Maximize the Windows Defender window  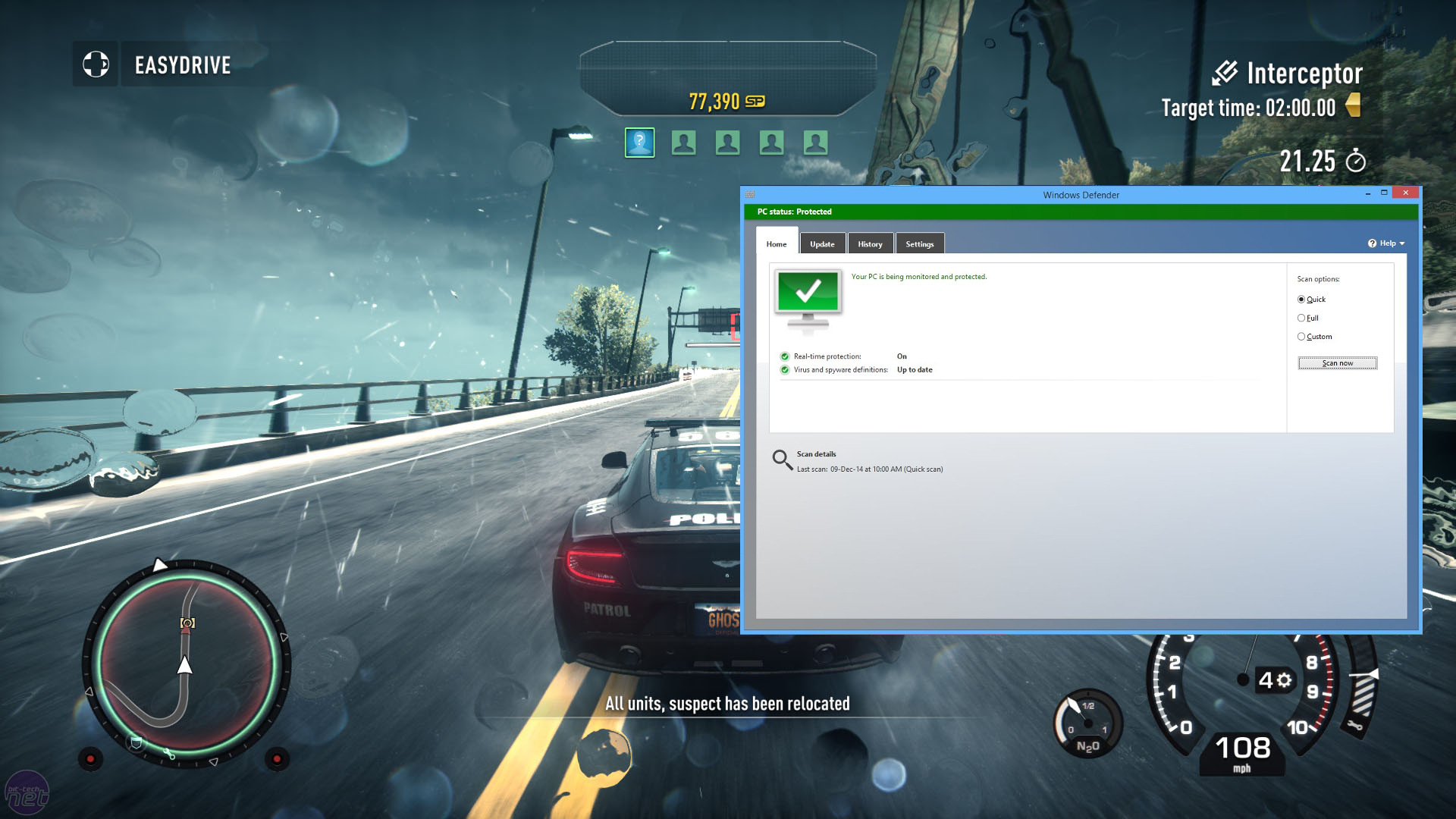[x=1384, y=193]
